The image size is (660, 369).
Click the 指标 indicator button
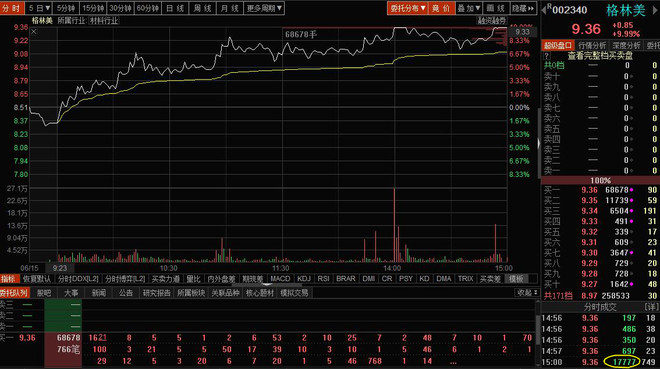point(8,279)
